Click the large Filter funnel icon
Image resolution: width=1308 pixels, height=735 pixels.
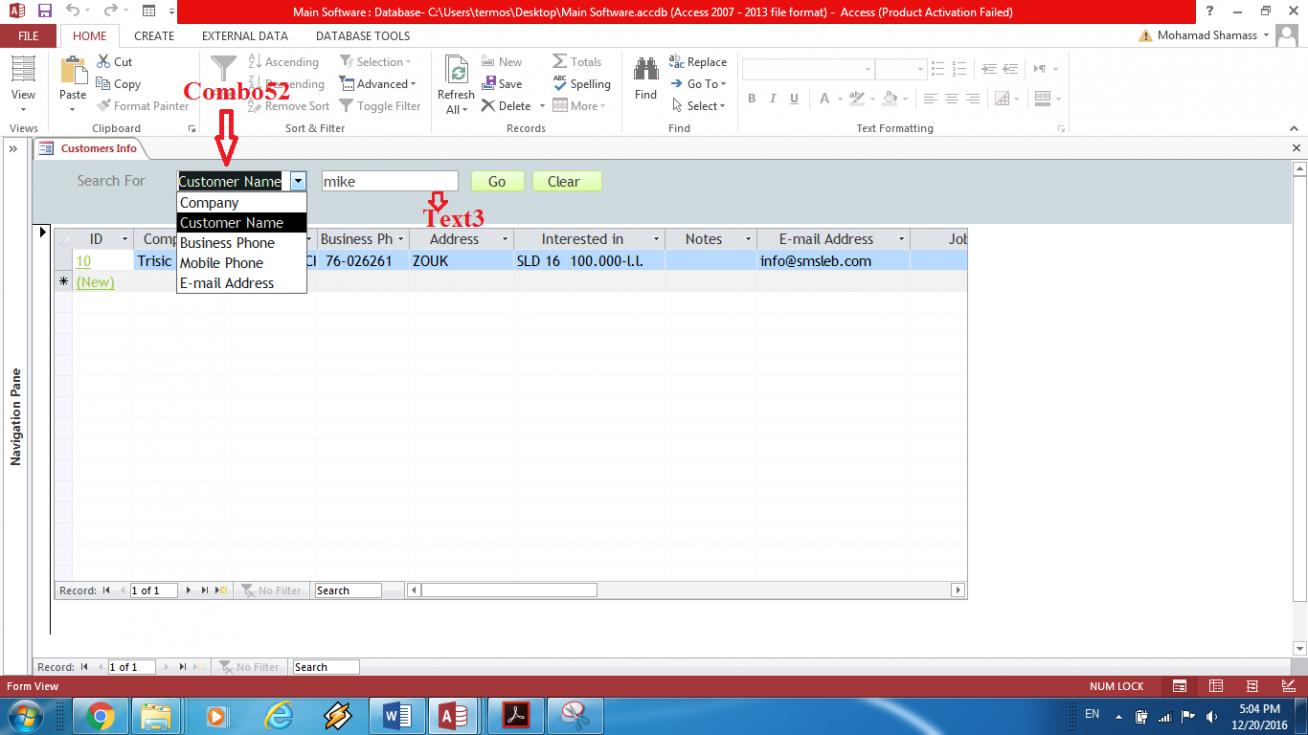[x=223, y=70]
